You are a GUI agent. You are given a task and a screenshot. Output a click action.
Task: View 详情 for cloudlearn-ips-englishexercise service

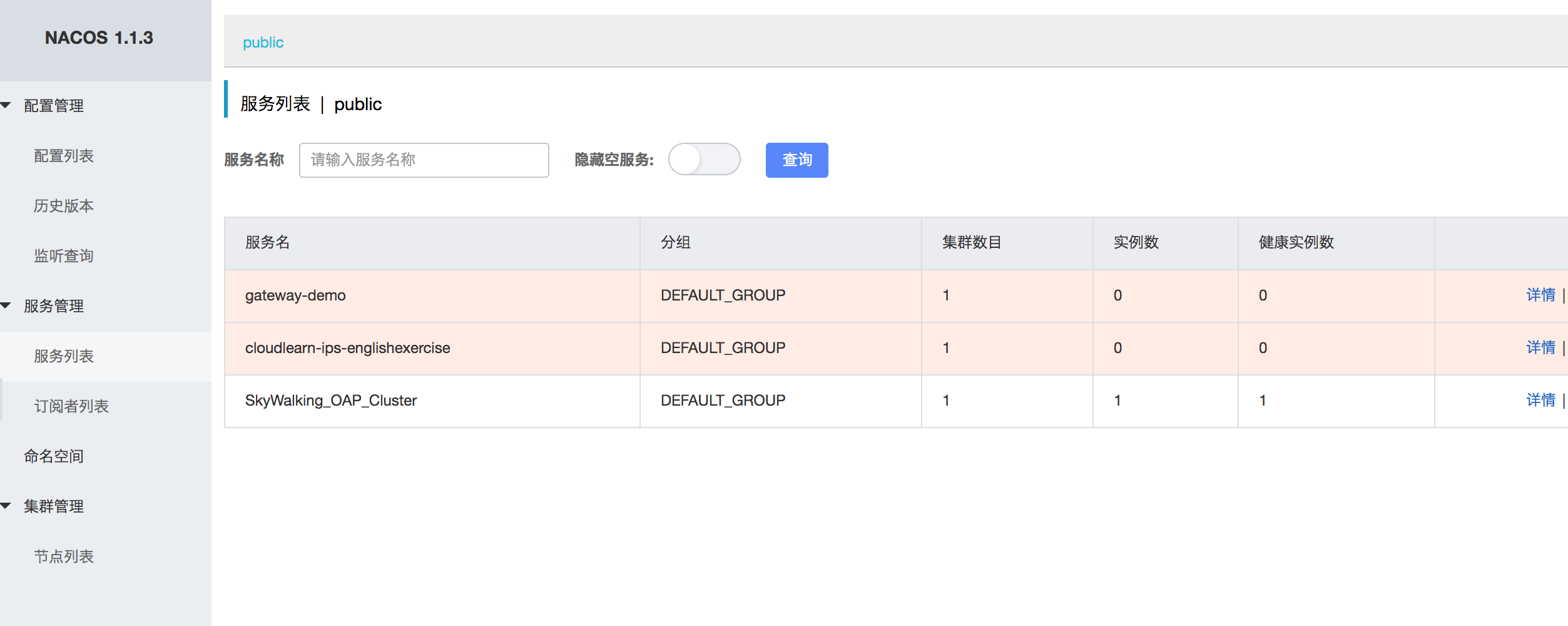1540,347
